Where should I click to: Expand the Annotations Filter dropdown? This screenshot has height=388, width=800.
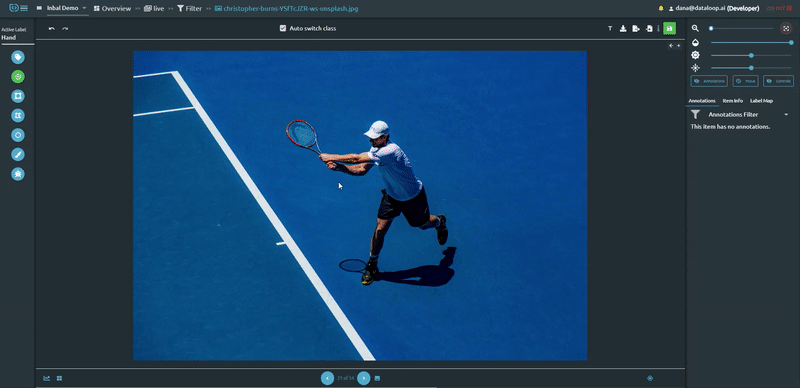[786, 115]
